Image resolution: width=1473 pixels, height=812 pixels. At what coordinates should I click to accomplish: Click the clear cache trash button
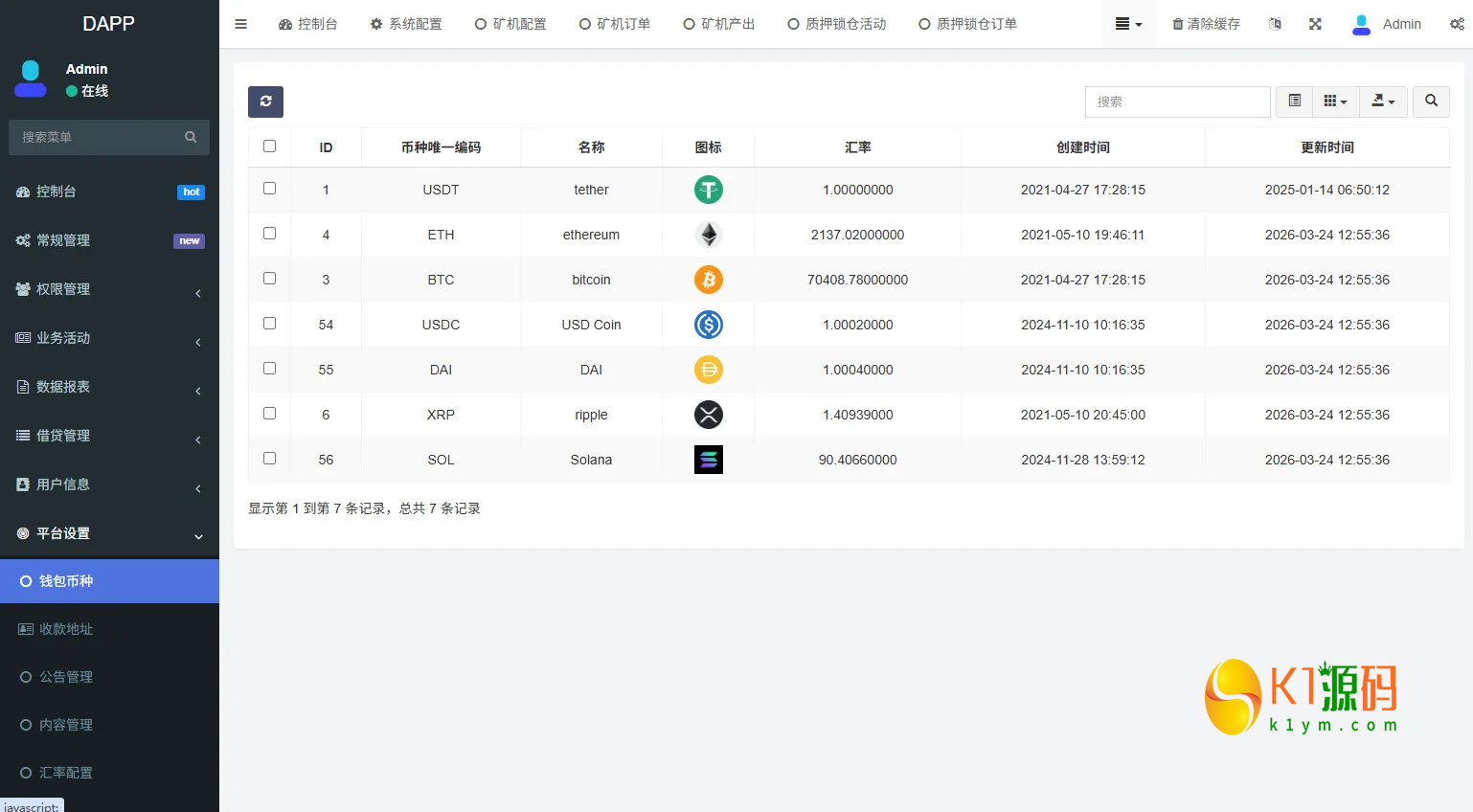click(x=1206, y=24)
